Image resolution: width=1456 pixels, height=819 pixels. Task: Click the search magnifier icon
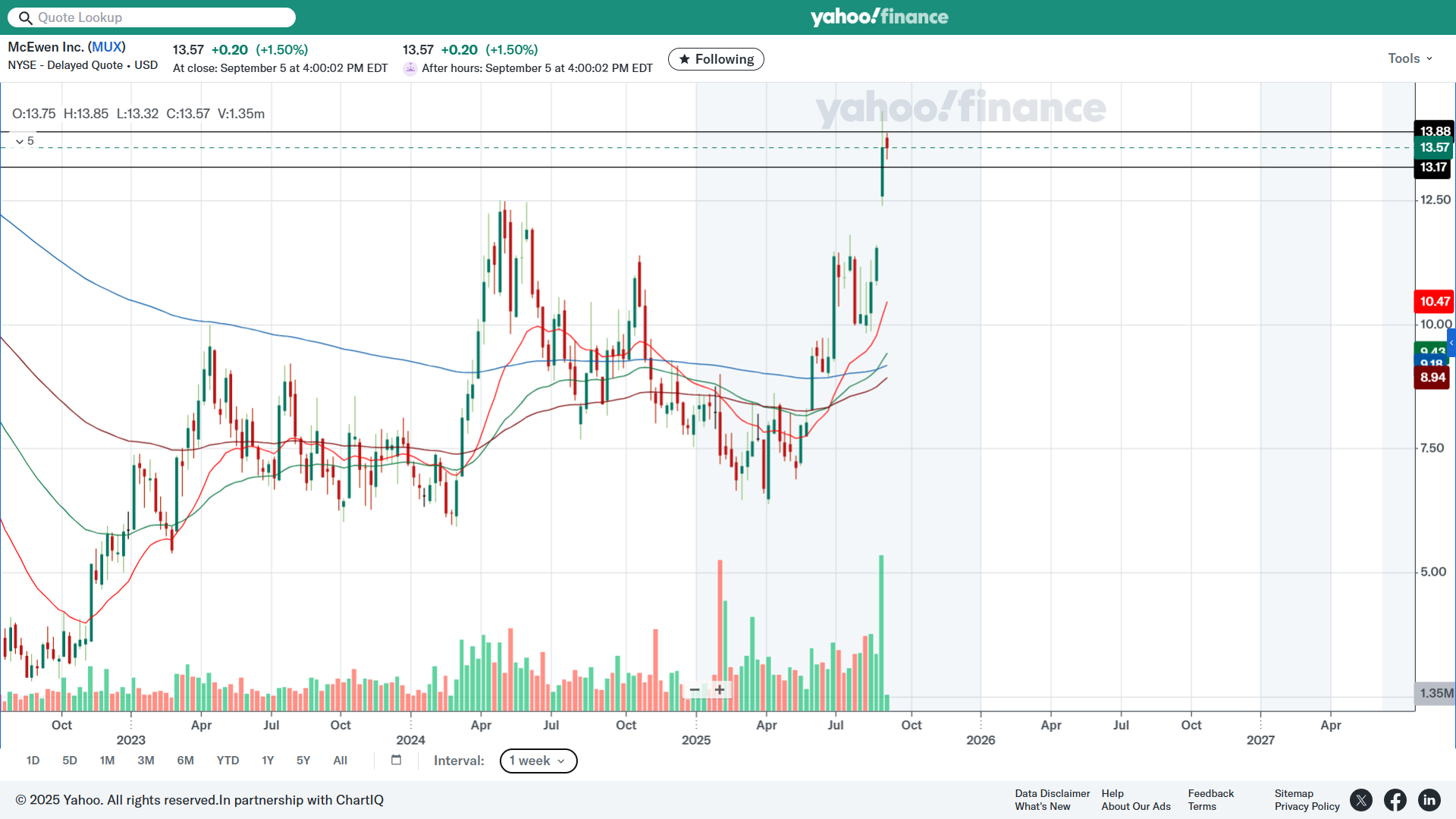25,17
